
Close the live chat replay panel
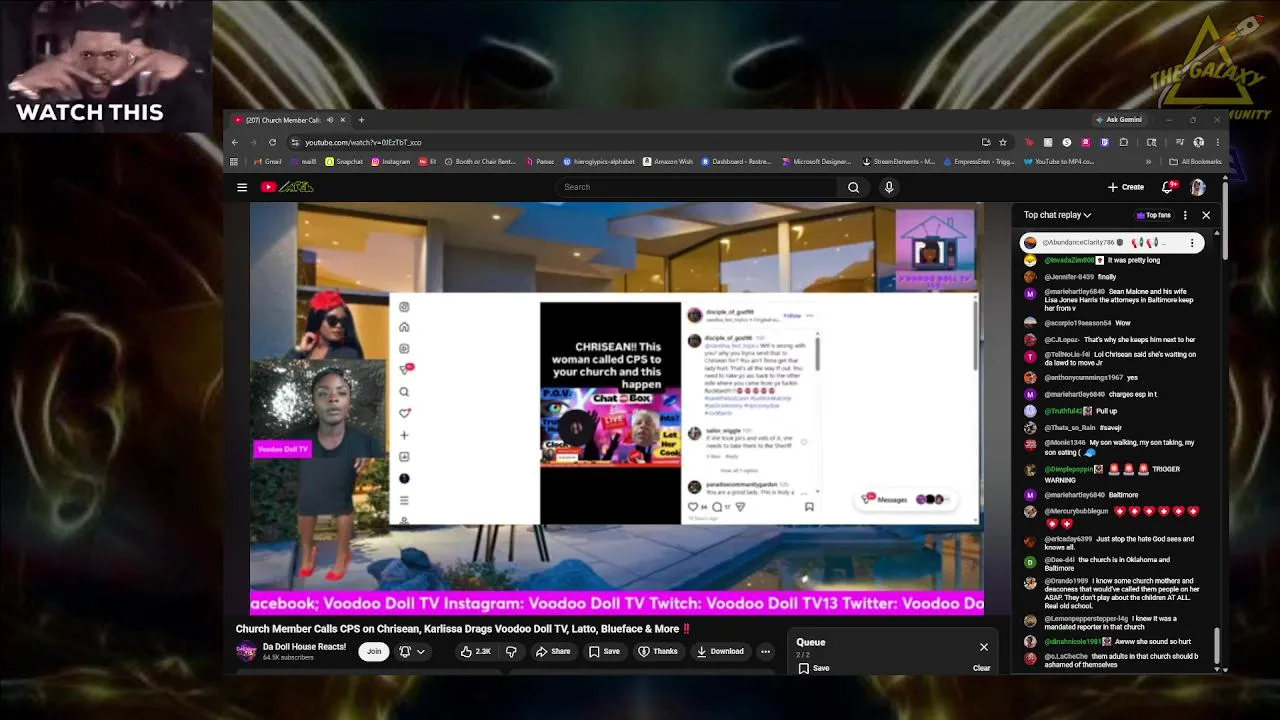tap(1206, 215)
